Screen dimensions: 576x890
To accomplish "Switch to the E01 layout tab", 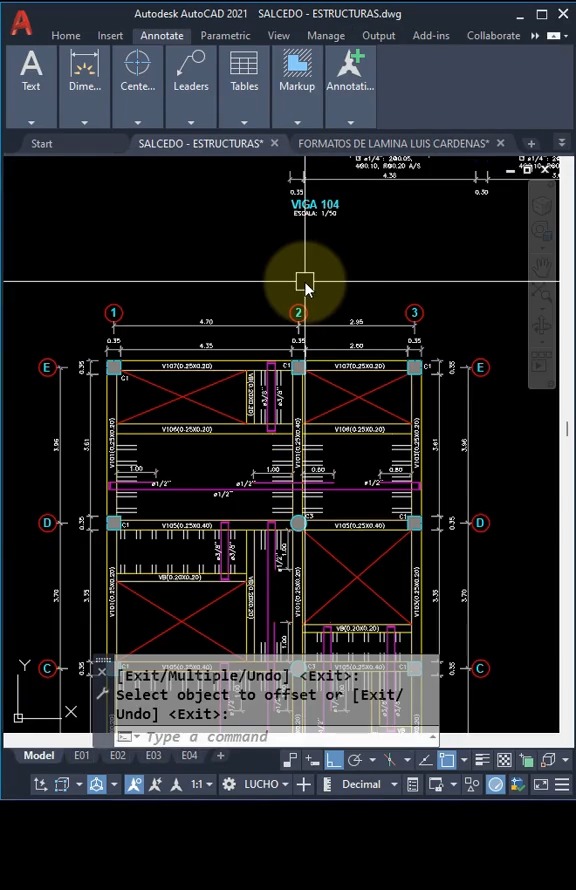I will coord(82,755).
